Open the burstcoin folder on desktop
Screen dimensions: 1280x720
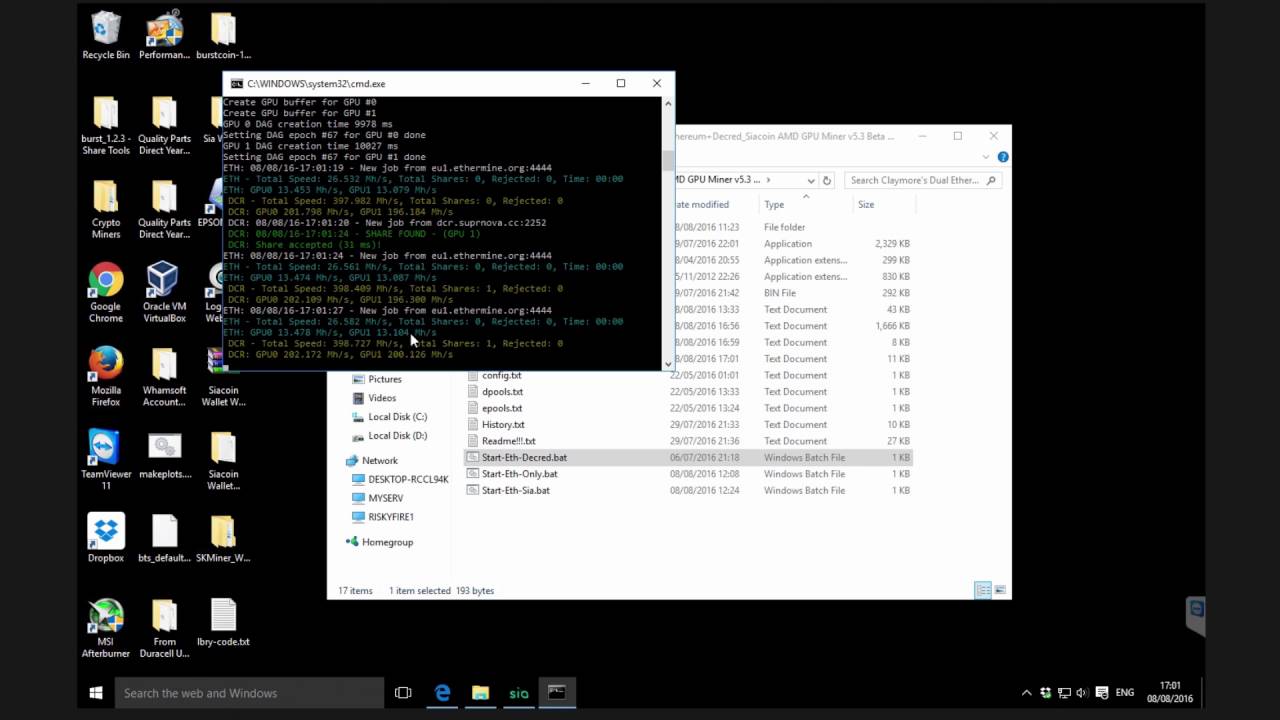pyautogui.click(x=223, y=36)
